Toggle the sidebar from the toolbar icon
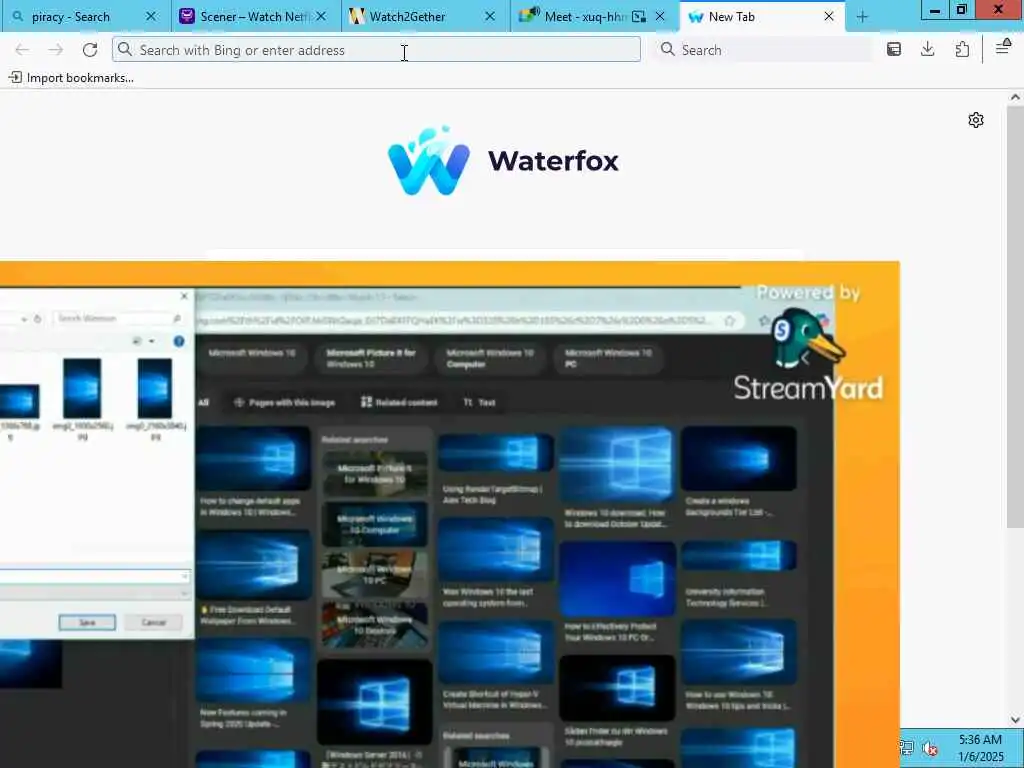 click(893, 50)
